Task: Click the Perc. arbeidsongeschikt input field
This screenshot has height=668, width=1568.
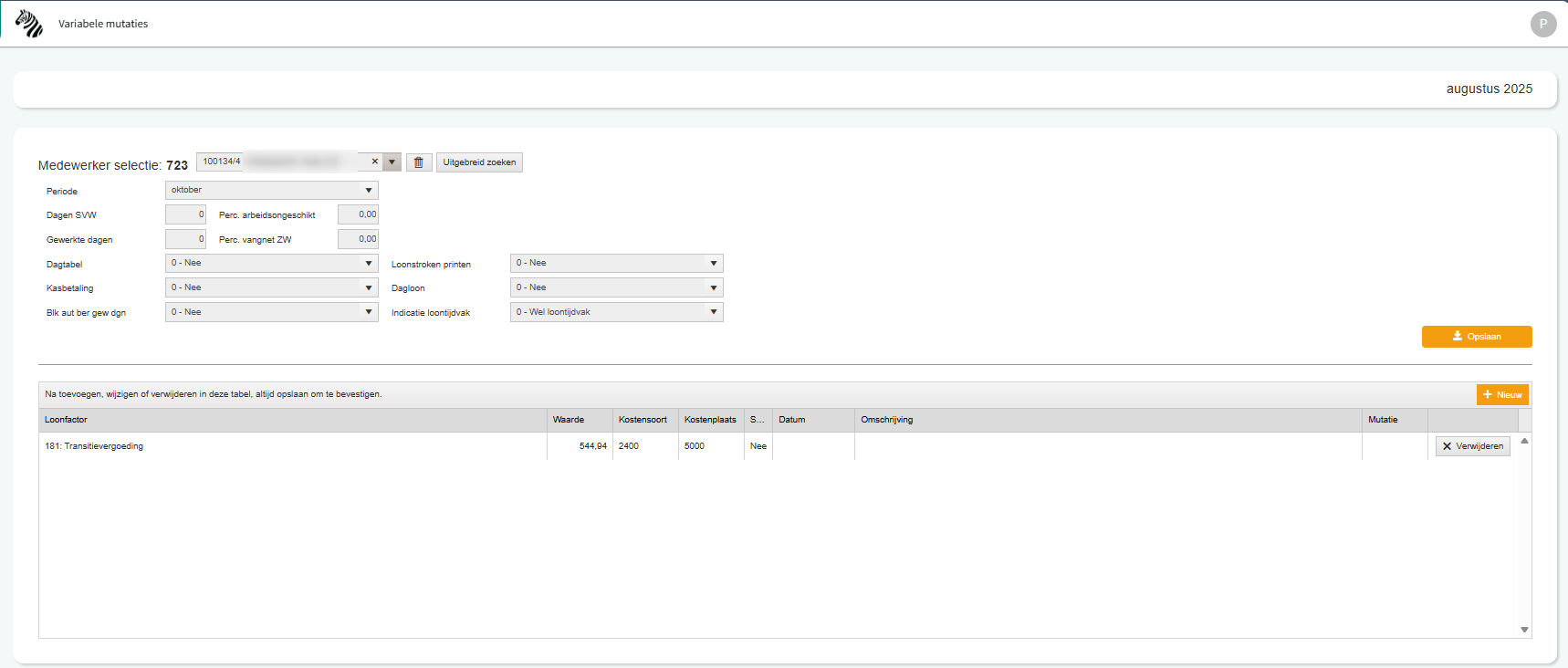Action: (358, 214)
